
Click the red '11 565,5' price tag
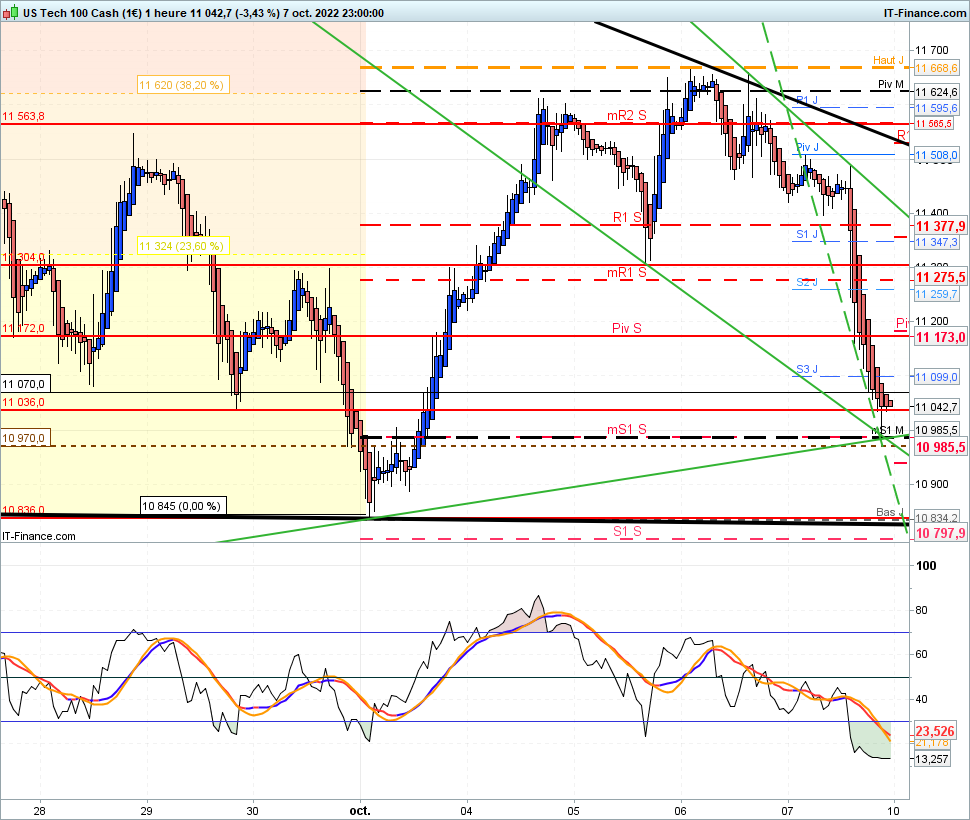point(934,124)
